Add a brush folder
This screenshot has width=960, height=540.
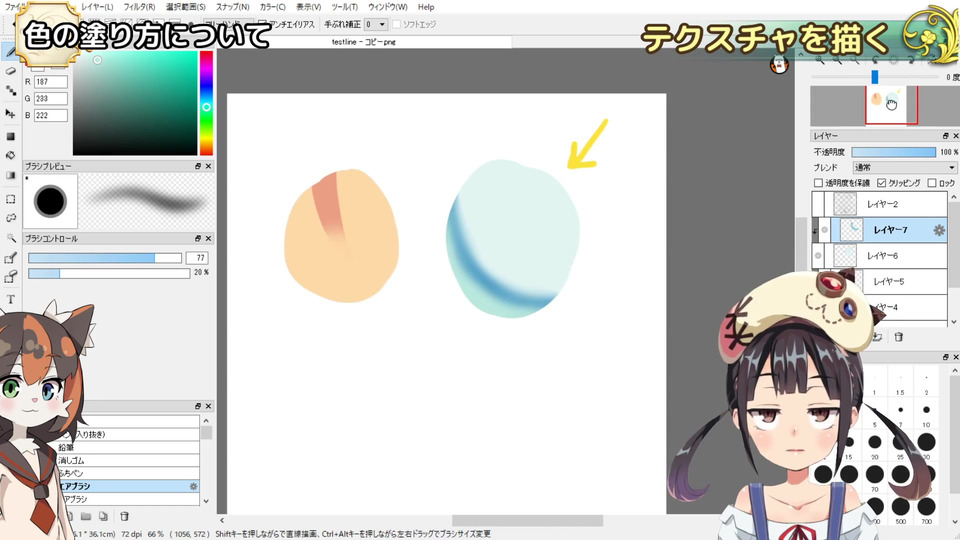click(86, 516)
